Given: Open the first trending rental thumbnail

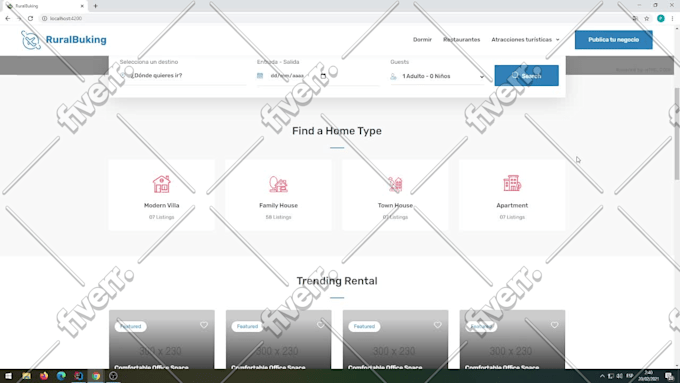Looking at the screenshot, I should [x=162, y=340].
